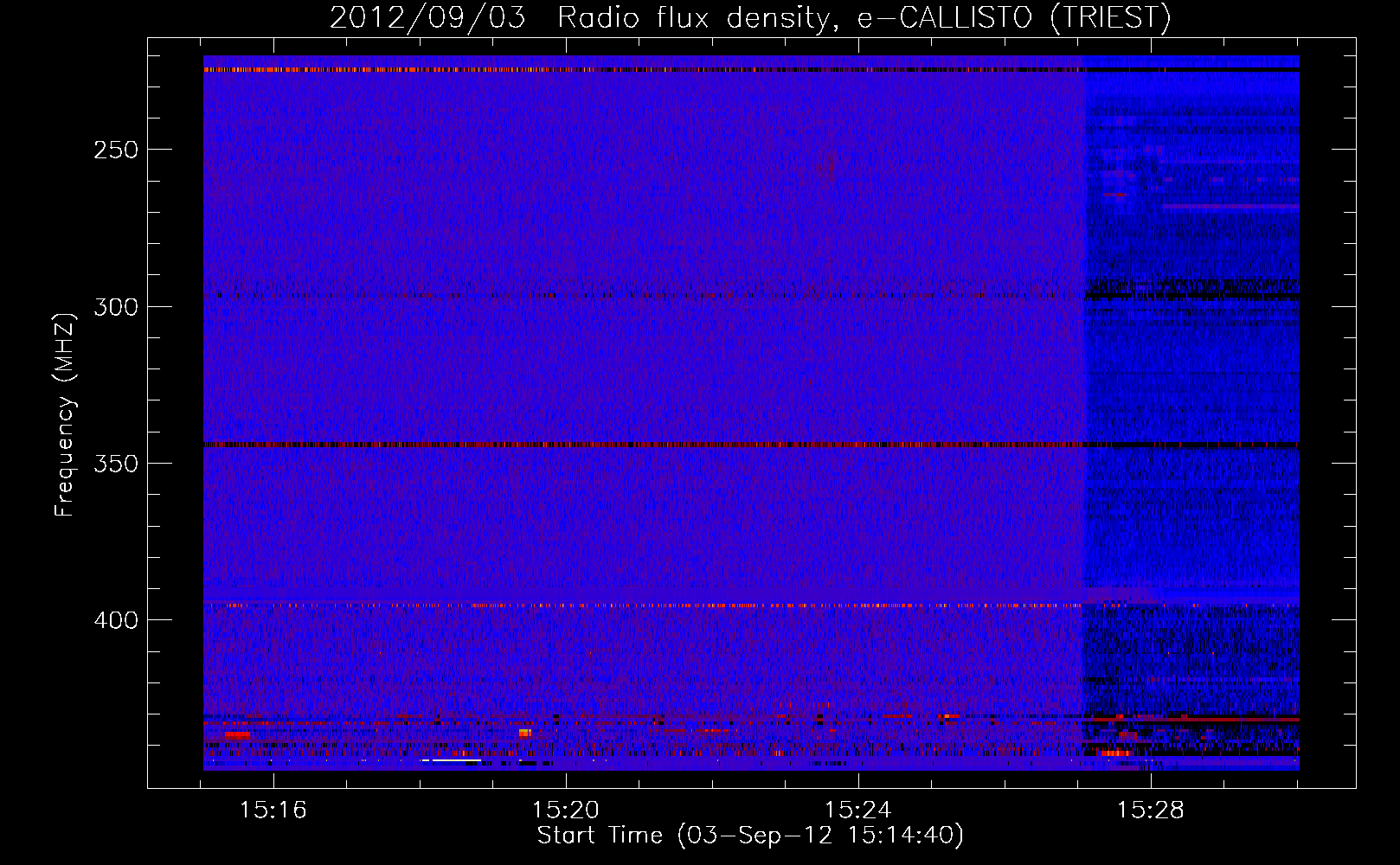Select the 300 frequency tick label
The image size is (1400, 865).
click(x=116, y=307)
